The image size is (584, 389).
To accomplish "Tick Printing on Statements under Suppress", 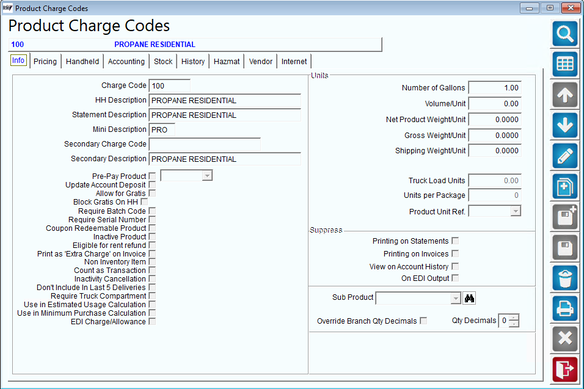I will 455,241.
